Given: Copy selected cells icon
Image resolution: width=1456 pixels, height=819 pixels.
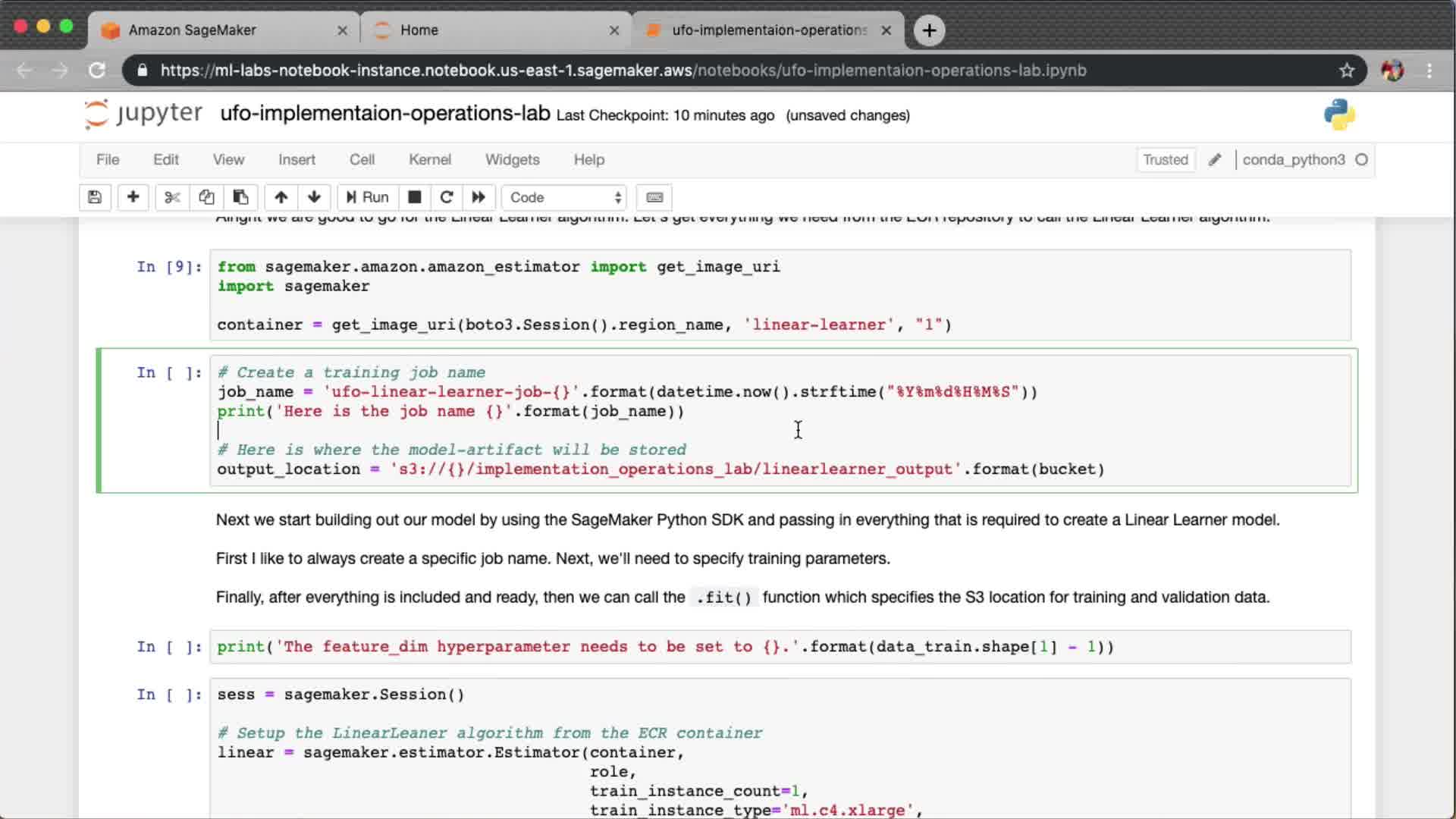Looking at the screenshot, I should 206,197.
